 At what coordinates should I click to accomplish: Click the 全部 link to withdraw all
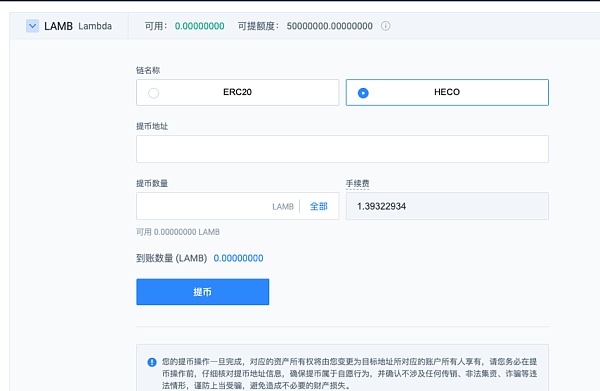tap(319, 206)
